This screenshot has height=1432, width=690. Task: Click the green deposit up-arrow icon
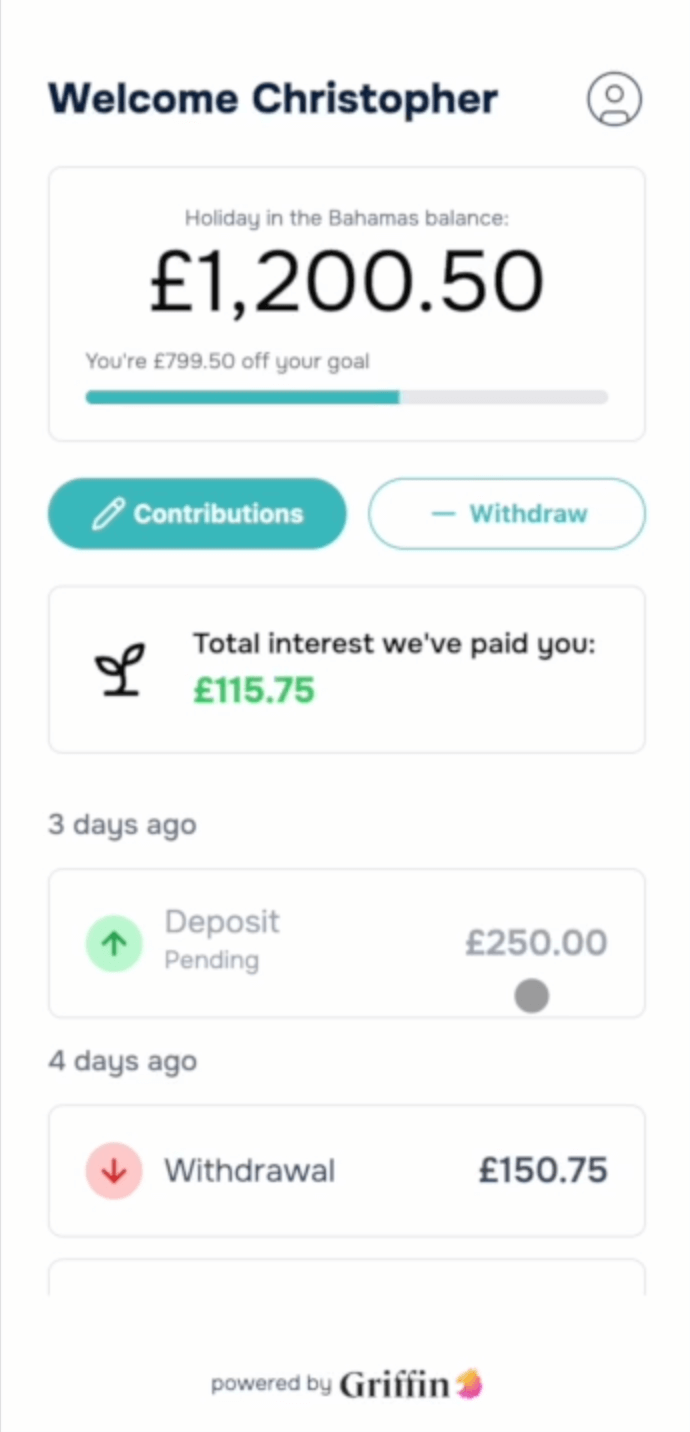114,943
